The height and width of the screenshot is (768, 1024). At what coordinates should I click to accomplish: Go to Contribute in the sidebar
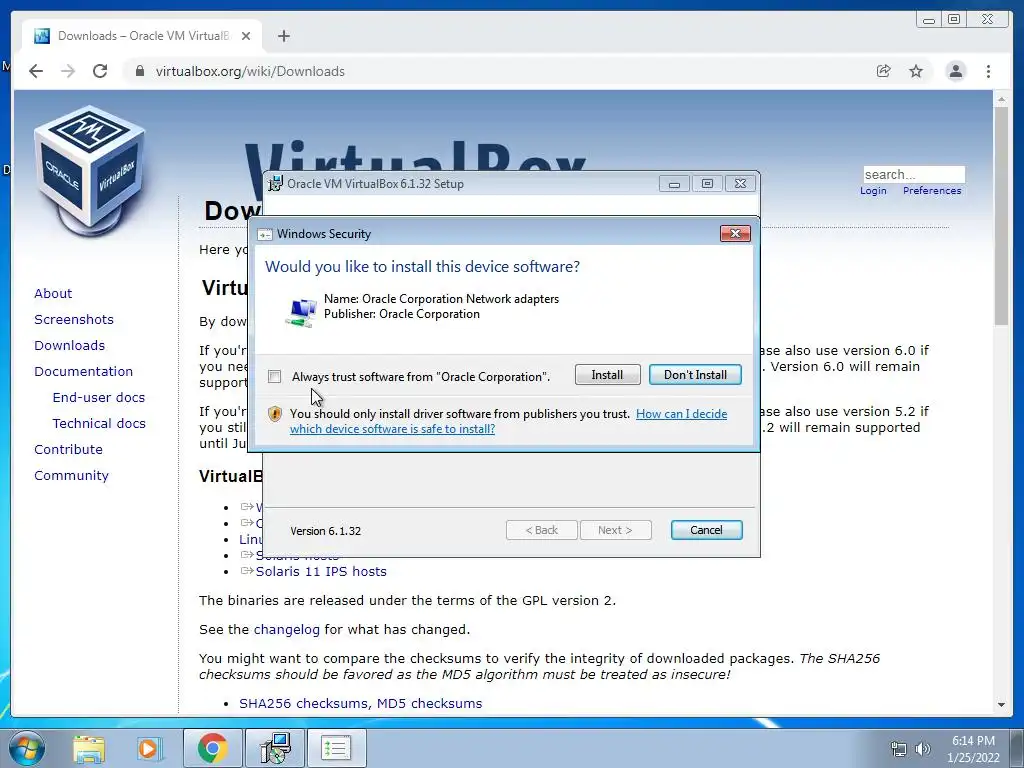pyautogui.click(x=69, y=450)
